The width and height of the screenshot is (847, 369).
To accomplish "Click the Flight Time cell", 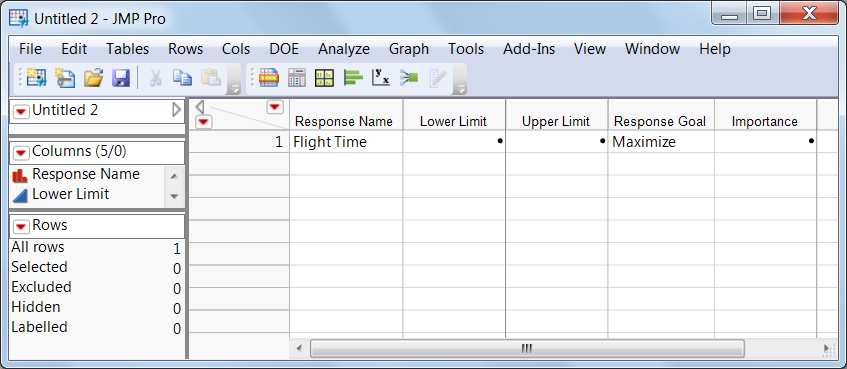I will pyautogui.click(x=346, y=142).
